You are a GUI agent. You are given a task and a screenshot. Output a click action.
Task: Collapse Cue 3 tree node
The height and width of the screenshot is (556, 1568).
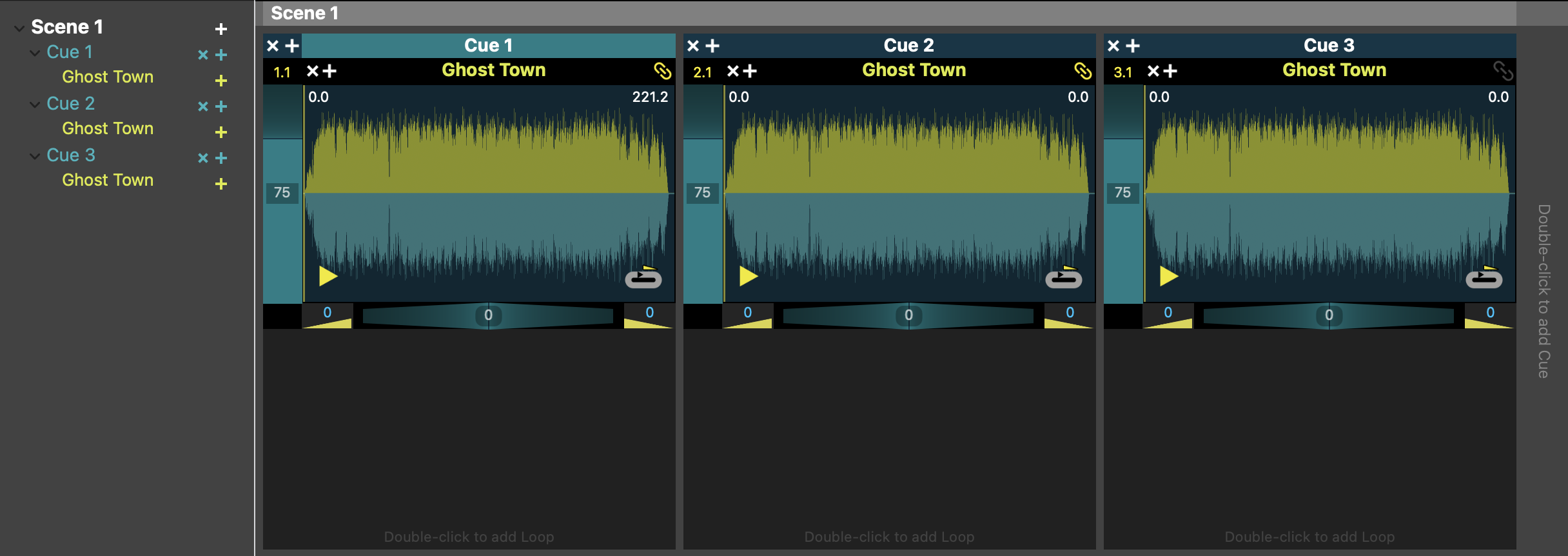coord(35,156)
